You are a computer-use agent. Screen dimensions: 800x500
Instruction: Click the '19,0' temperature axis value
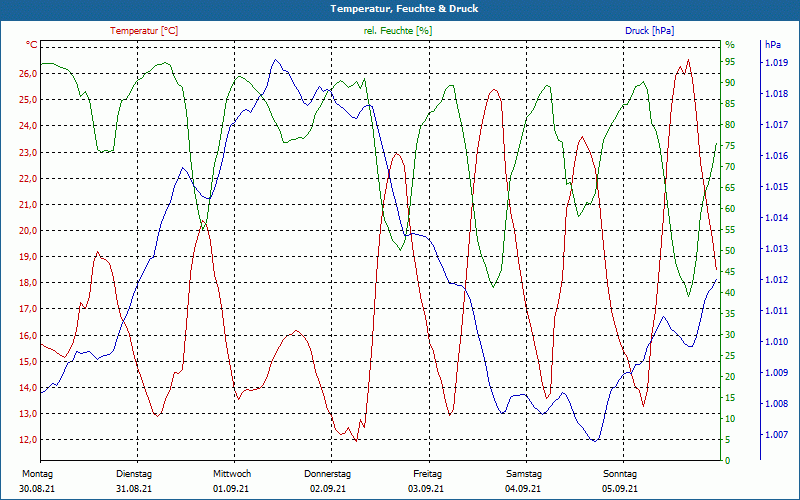coord(28,257)
